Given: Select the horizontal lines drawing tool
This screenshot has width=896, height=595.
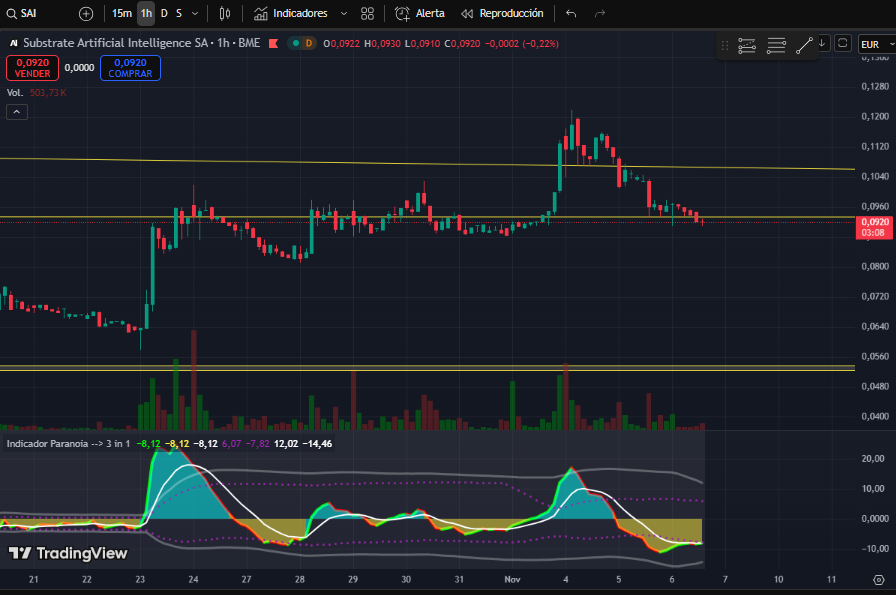Looking at the screenshot, I should tap(776, 45).
